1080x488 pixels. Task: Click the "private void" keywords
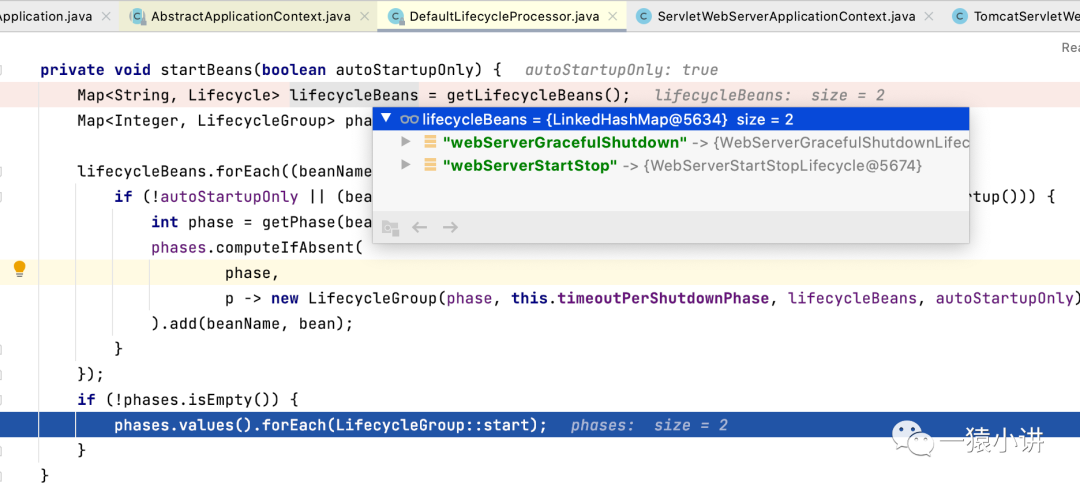[96, 70]
